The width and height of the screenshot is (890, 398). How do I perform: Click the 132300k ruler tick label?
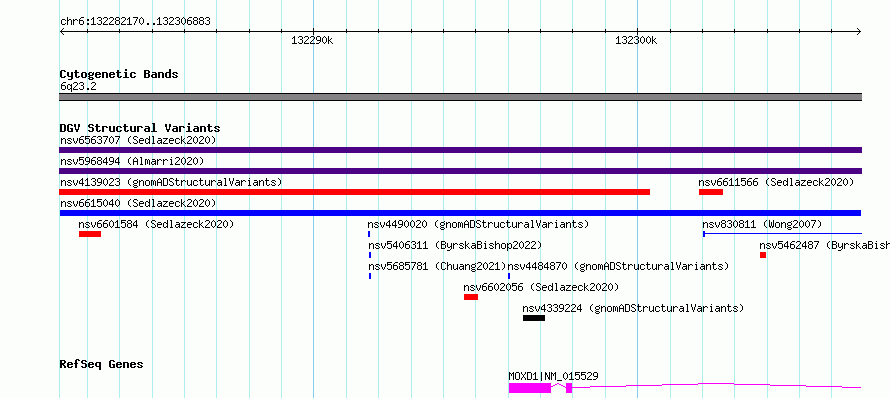pyautogui.click(x=636, y=40)
